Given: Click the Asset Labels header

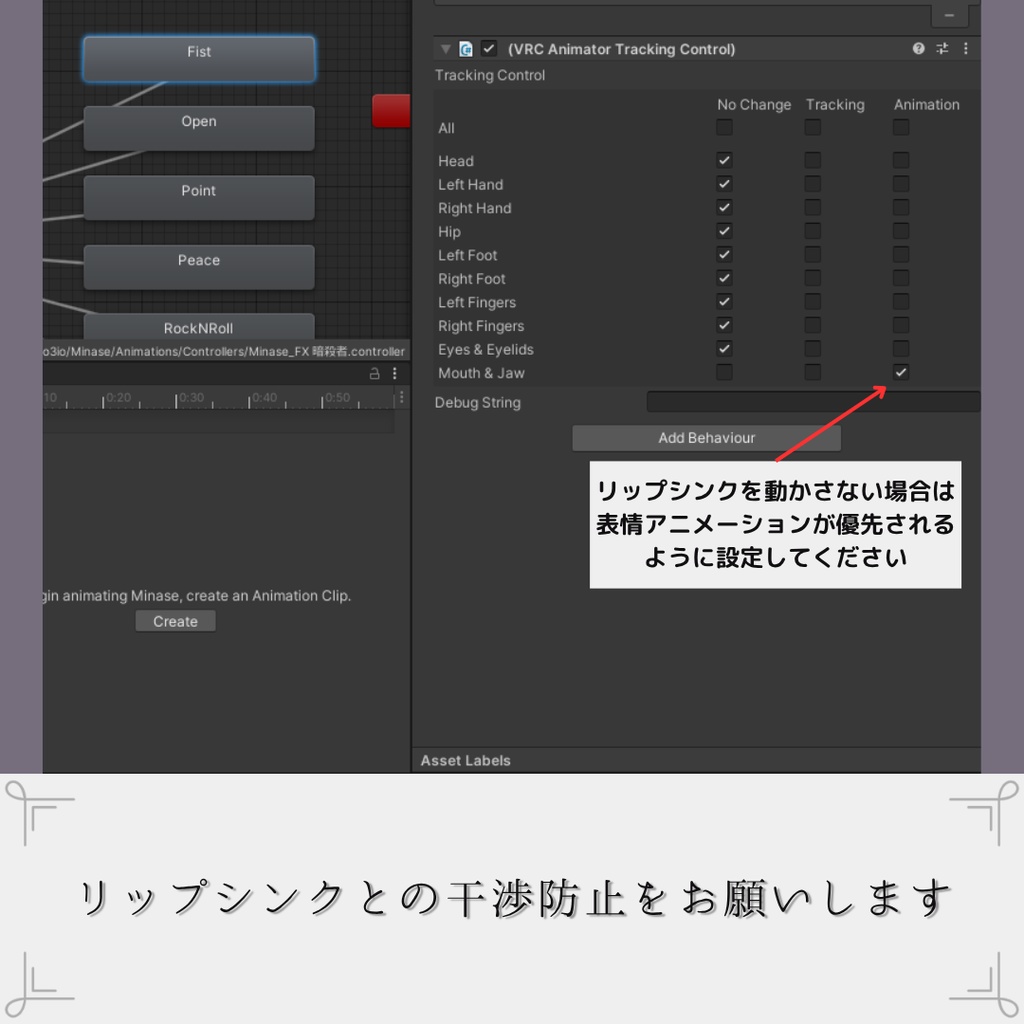Looking at the screenshot, I should (465, 760).
